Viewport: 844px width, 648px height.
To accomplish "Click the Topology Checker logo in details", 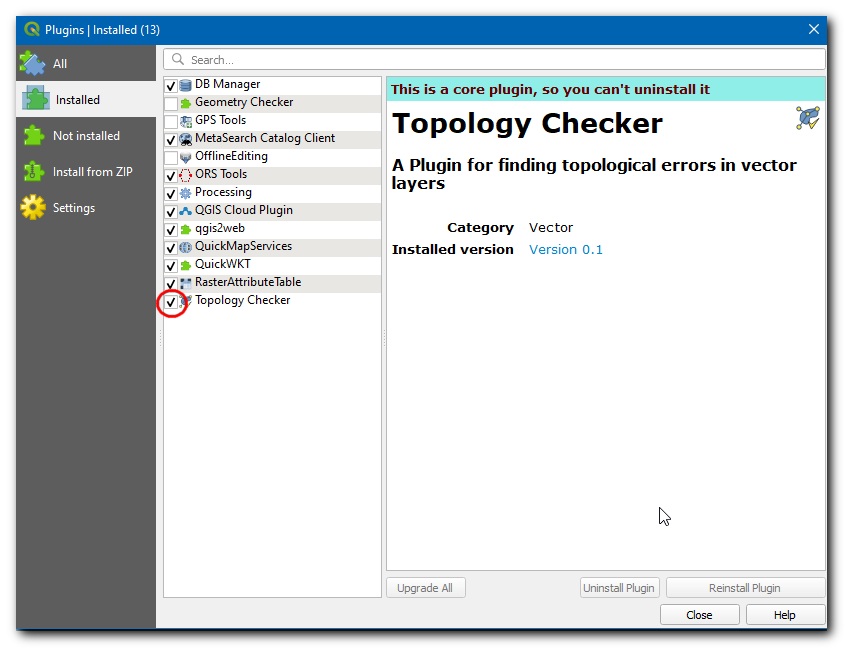I will click(807, 118).
